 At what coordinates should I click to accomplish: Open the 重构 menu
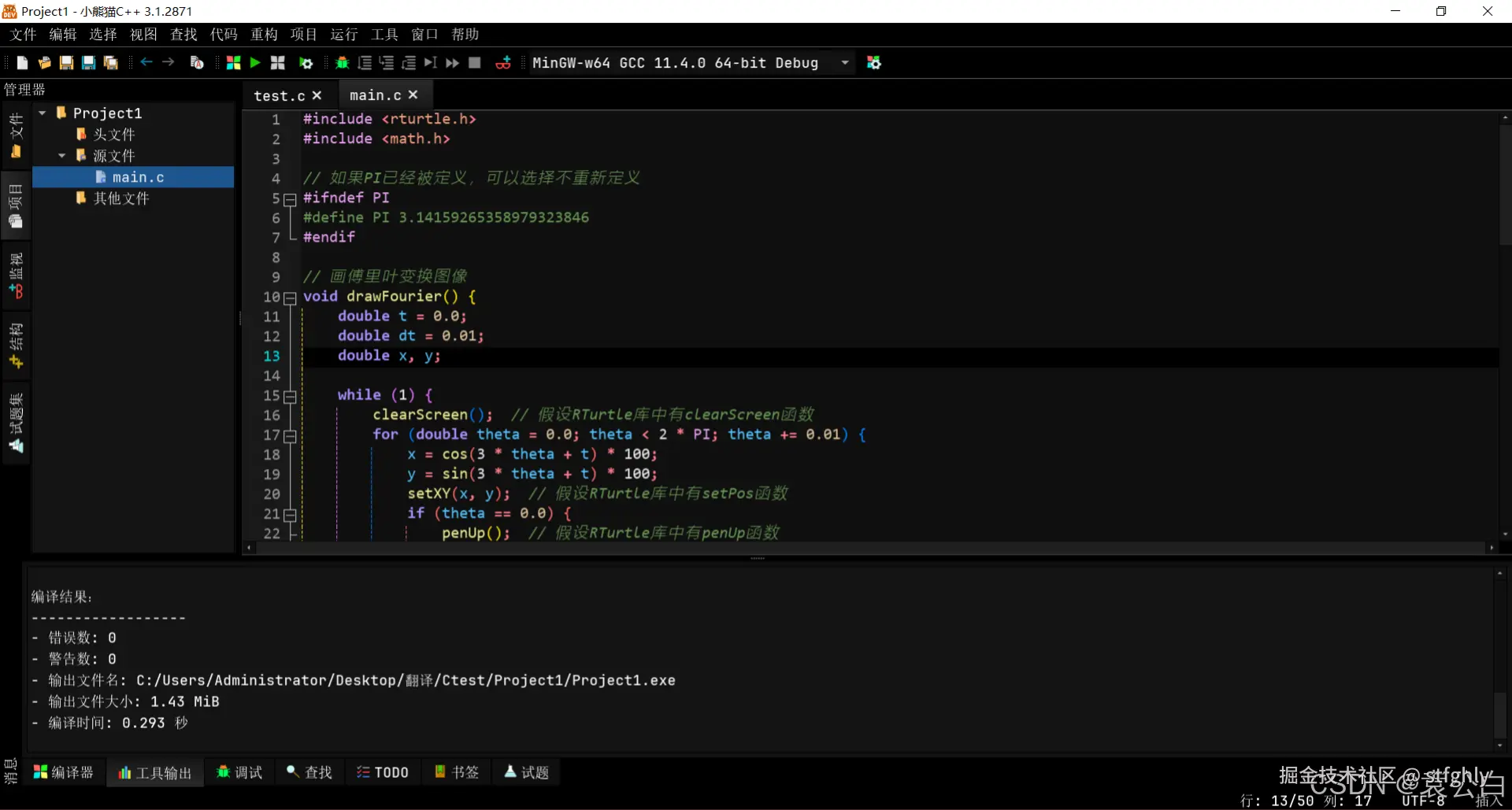coord(264,35)
